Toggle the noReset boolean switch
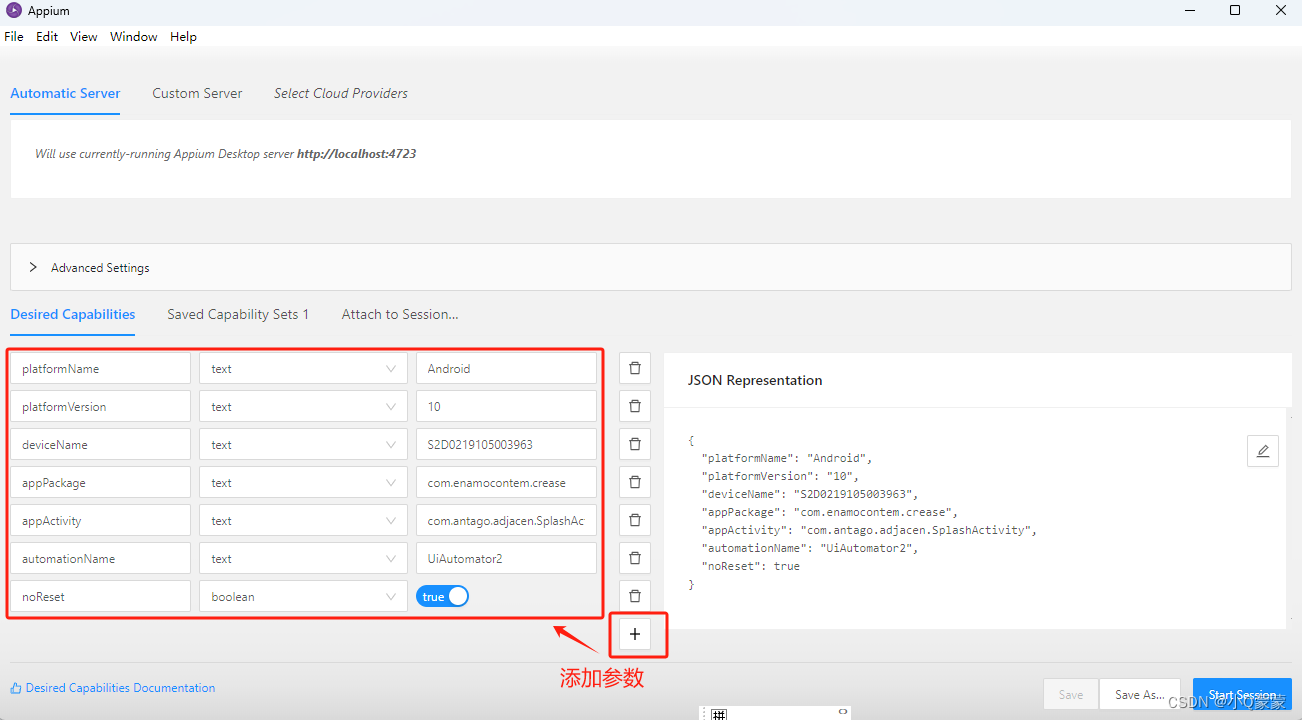Viewport: 1302px width, 720px height. (x=443, y=596)
